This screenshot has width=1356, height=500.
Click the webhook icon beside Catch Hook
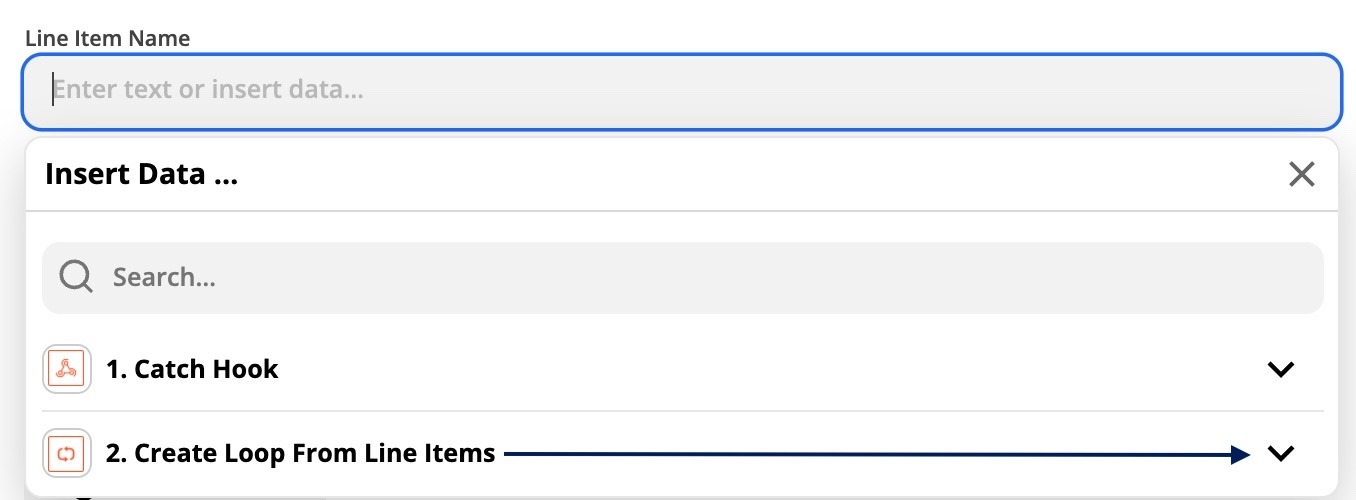[x=68, y=369]
